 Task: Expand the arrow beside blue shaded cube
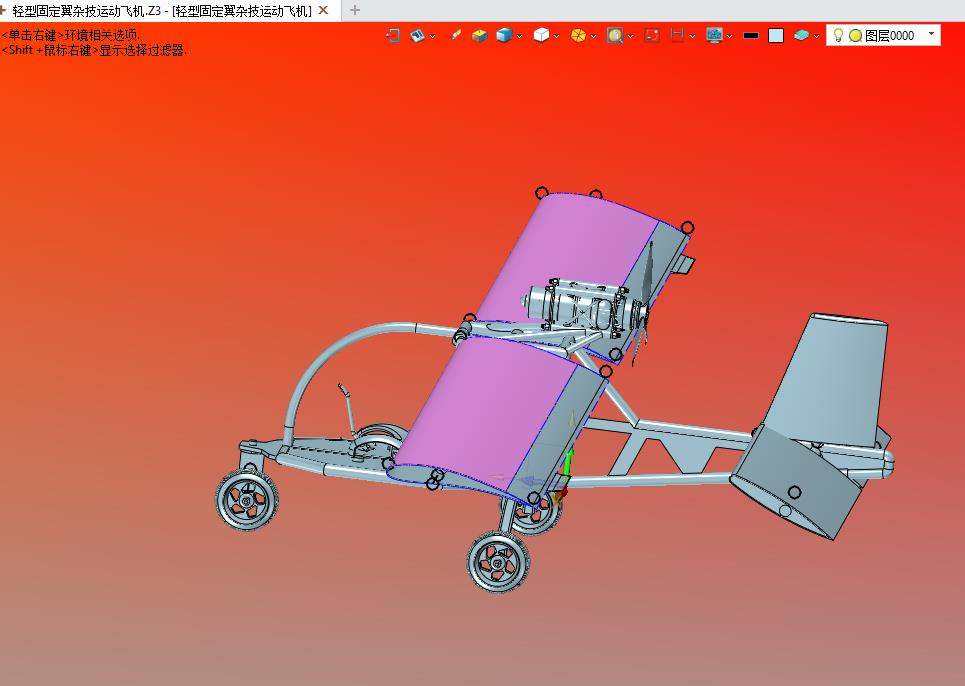click(x=520, y=36)
